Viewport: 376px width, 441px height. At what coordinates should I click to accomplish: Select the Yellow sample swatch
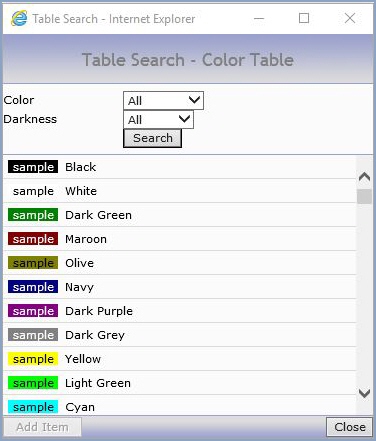click(x=33, y=359)
